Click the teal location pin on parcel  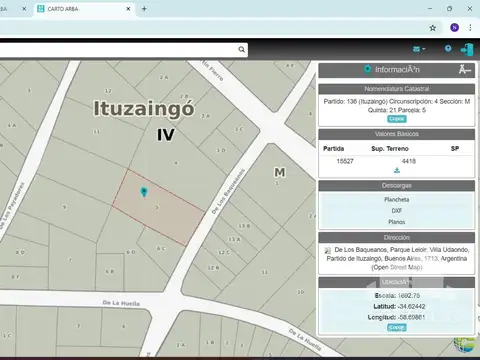pos(144,192)
